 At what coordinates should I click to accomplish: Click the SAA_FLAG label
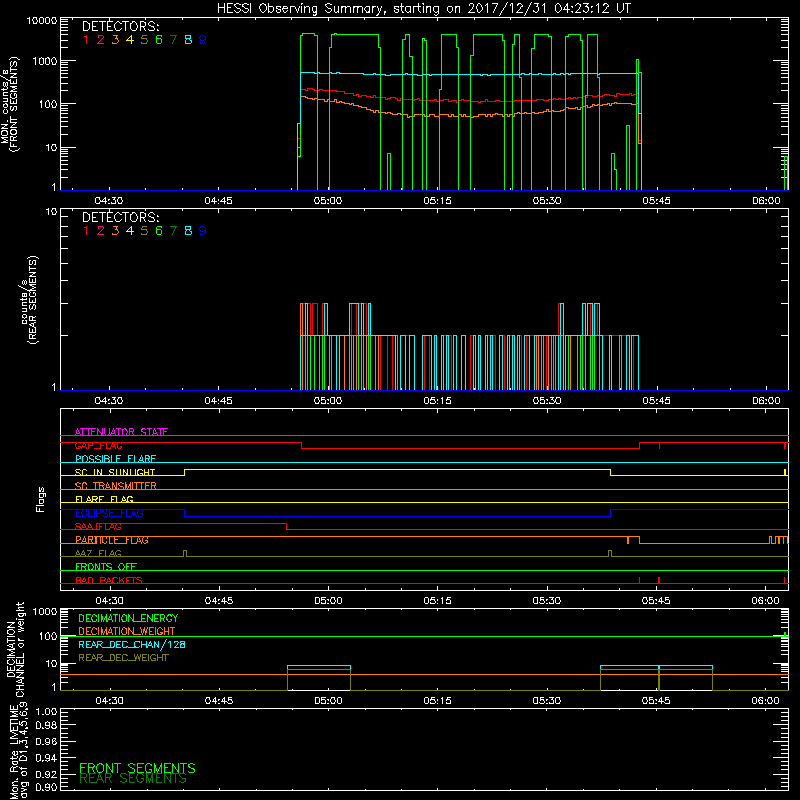pos(98,527)
